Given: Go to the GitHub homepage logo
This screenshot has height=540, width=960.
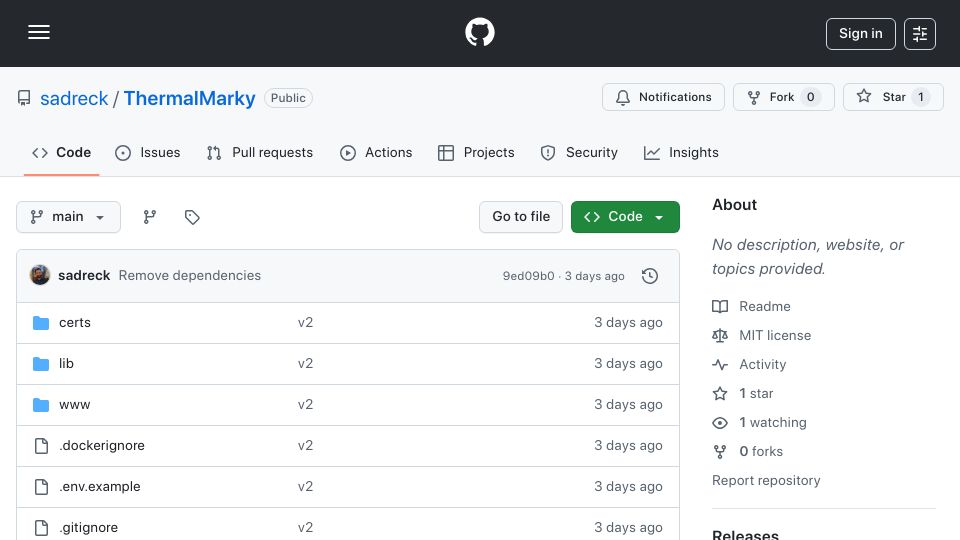Looking at the screenshot, I should click(x=479, y=32).
